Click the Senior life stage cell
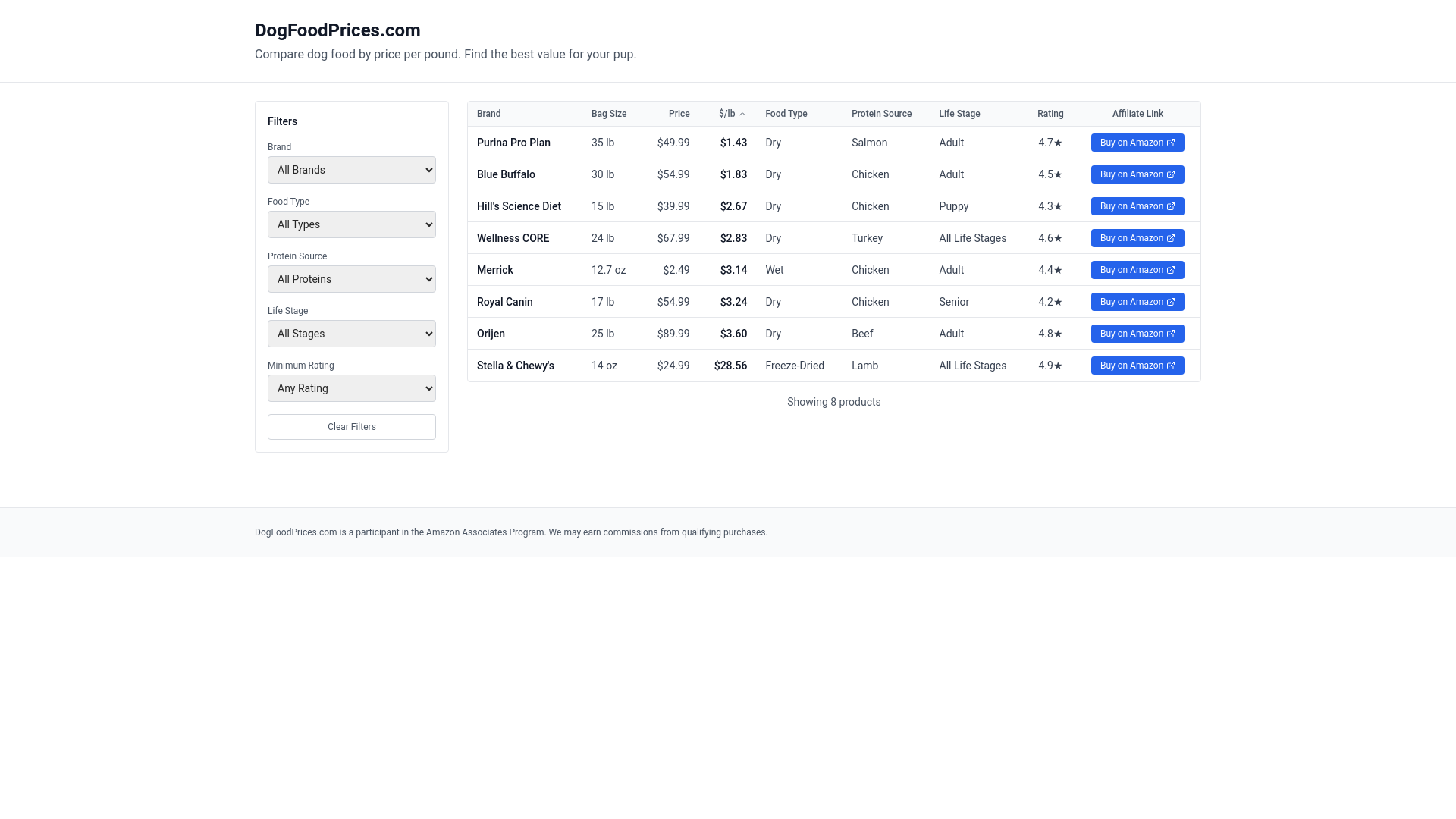The height and width of the screenshot is (819, 1456). click(954, 302)
